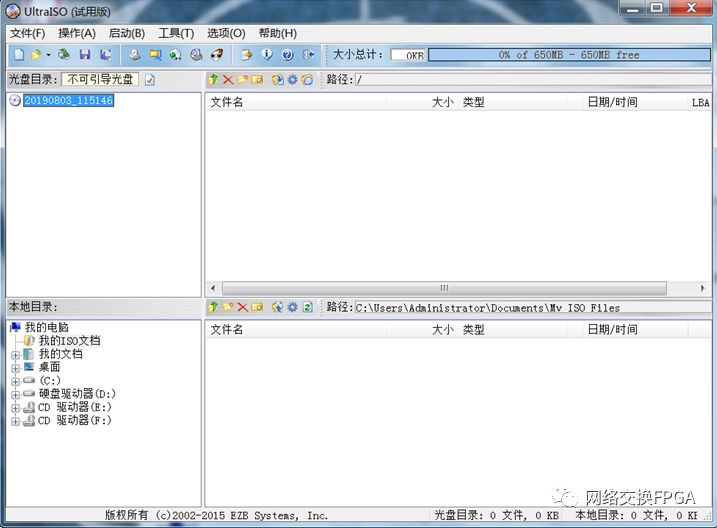The width and height of the screenshot is (717, 528).
Task: Click the Compress ISO toolbar icon
Action: (155, 55)
